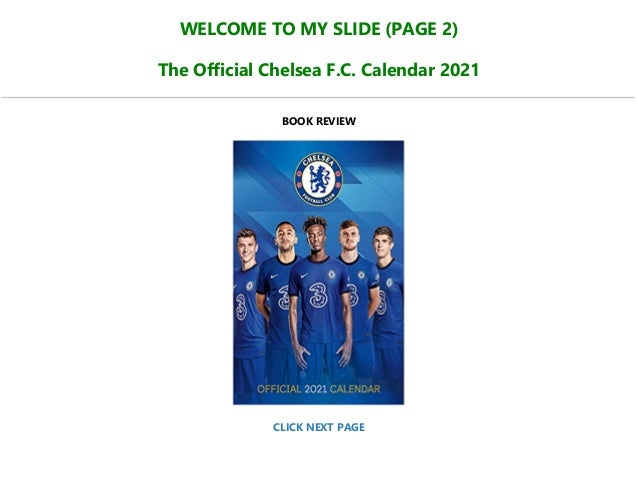Click OFFICIAL 2021 CALENDAR text on cover

319,389
